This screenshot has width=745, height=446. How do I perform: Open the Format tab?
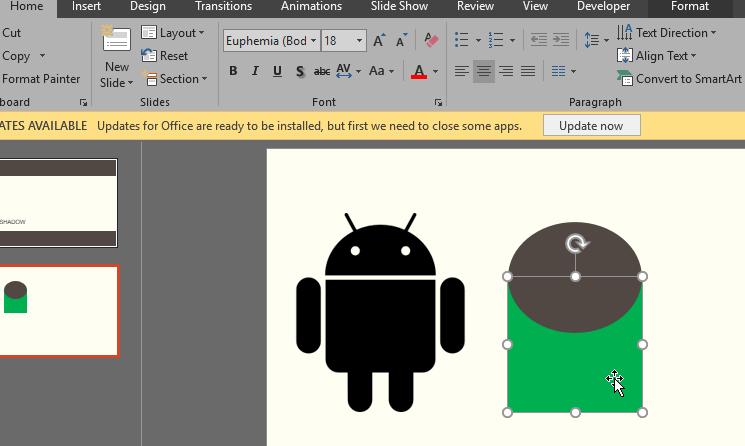coord(690,6)
